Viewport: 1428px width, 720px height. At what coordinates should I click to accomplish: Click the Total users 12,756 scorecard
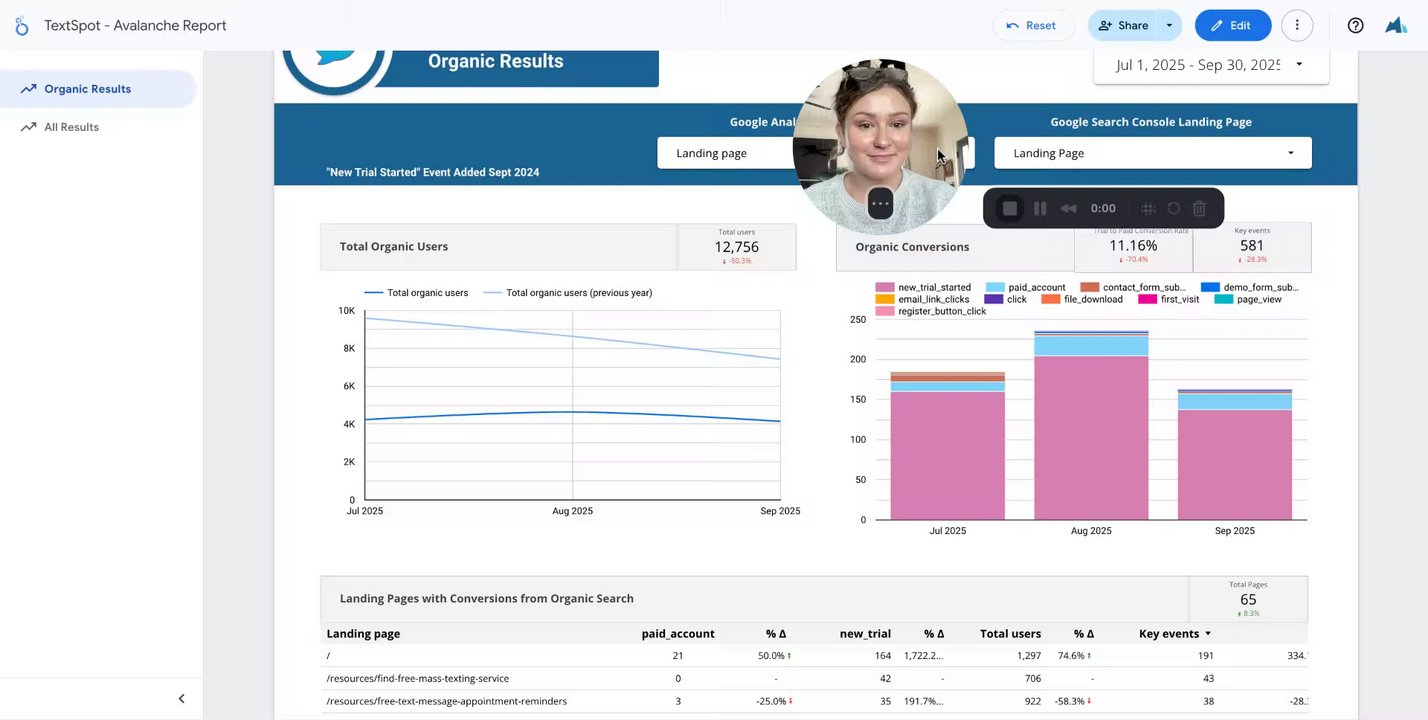click(x=737, y=247)
